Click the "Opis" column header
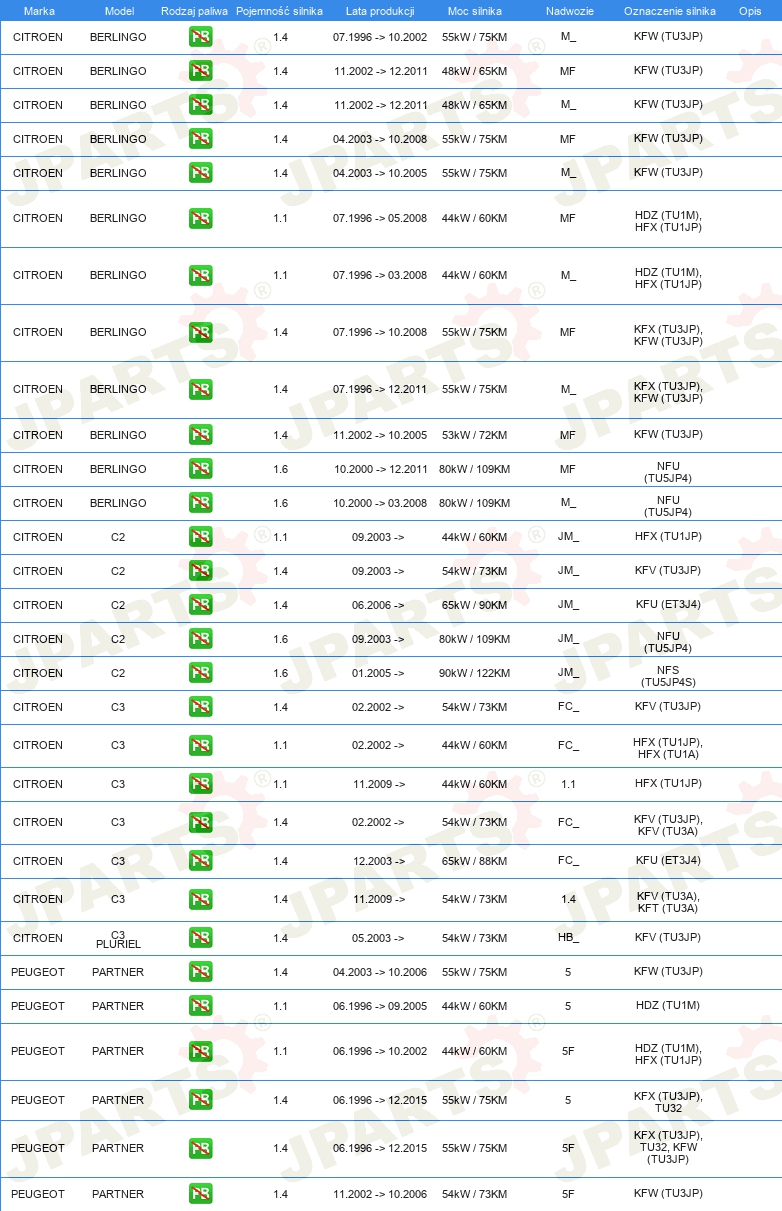782x1211 pixels. (x=750, y=11)
